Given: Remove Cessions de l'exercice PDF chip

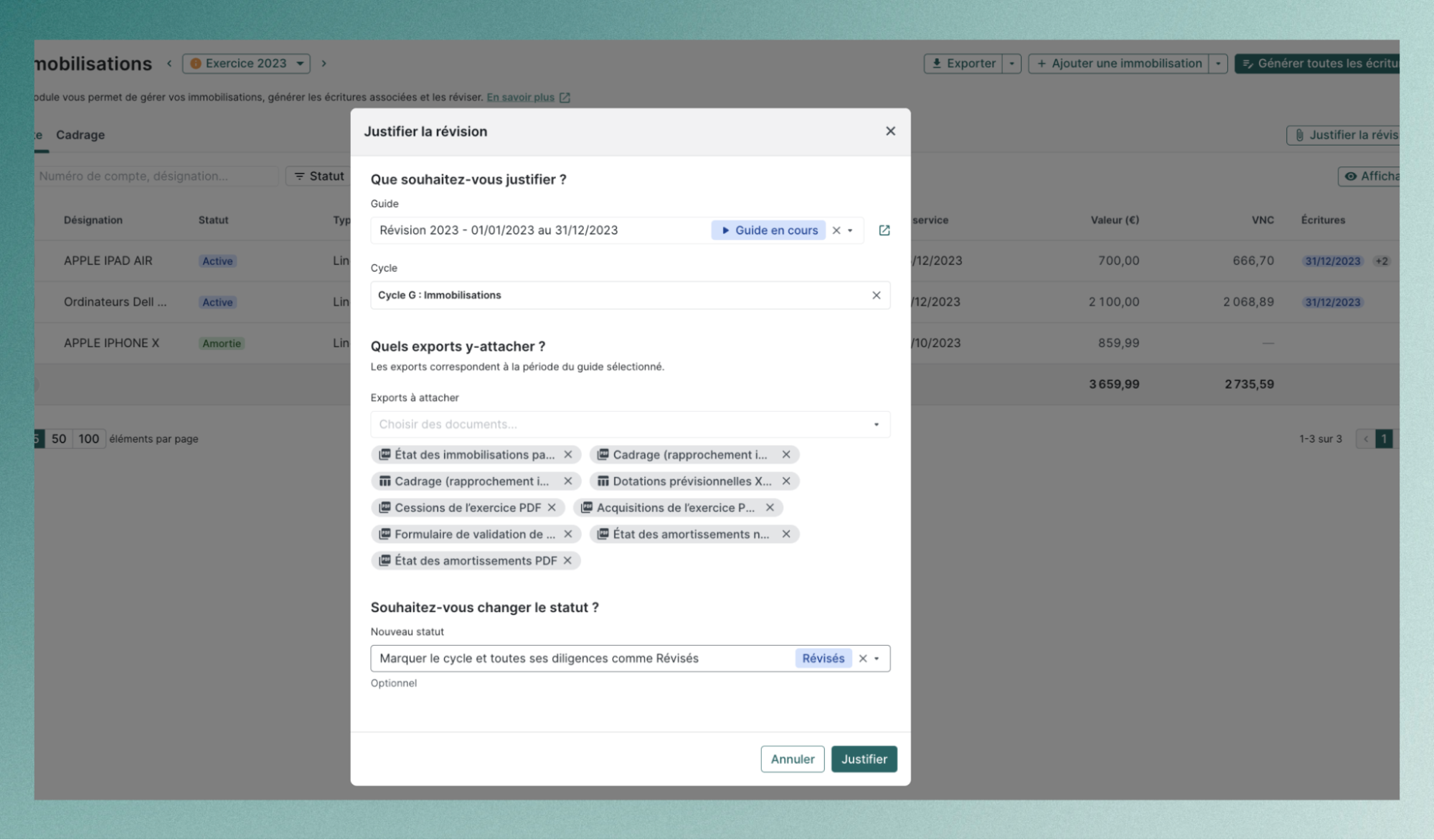Looking at the screenshot, I should [x=552, y=508].
